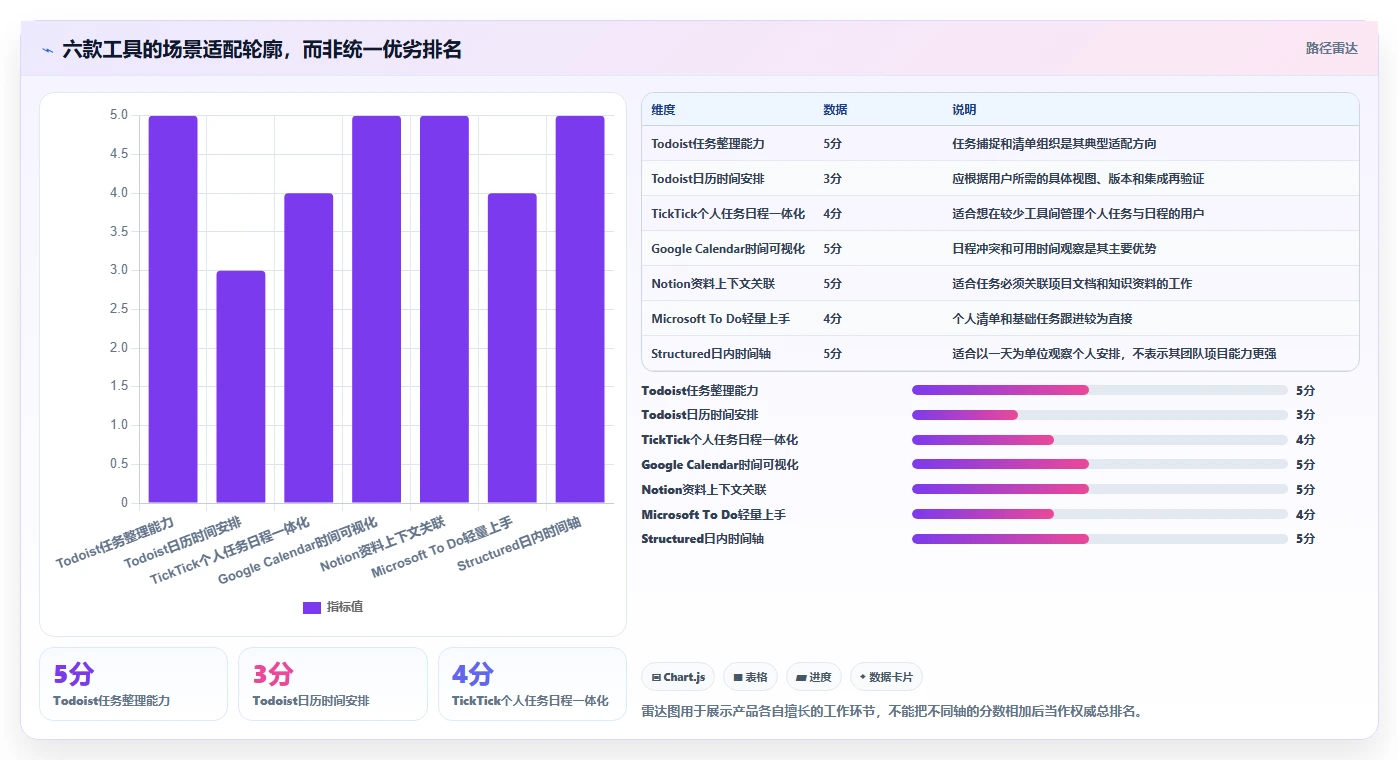This screenshot has width=1399, height=760.
Task: Click the Structured日内时间轴 chart bar
Action: (580, 309)
